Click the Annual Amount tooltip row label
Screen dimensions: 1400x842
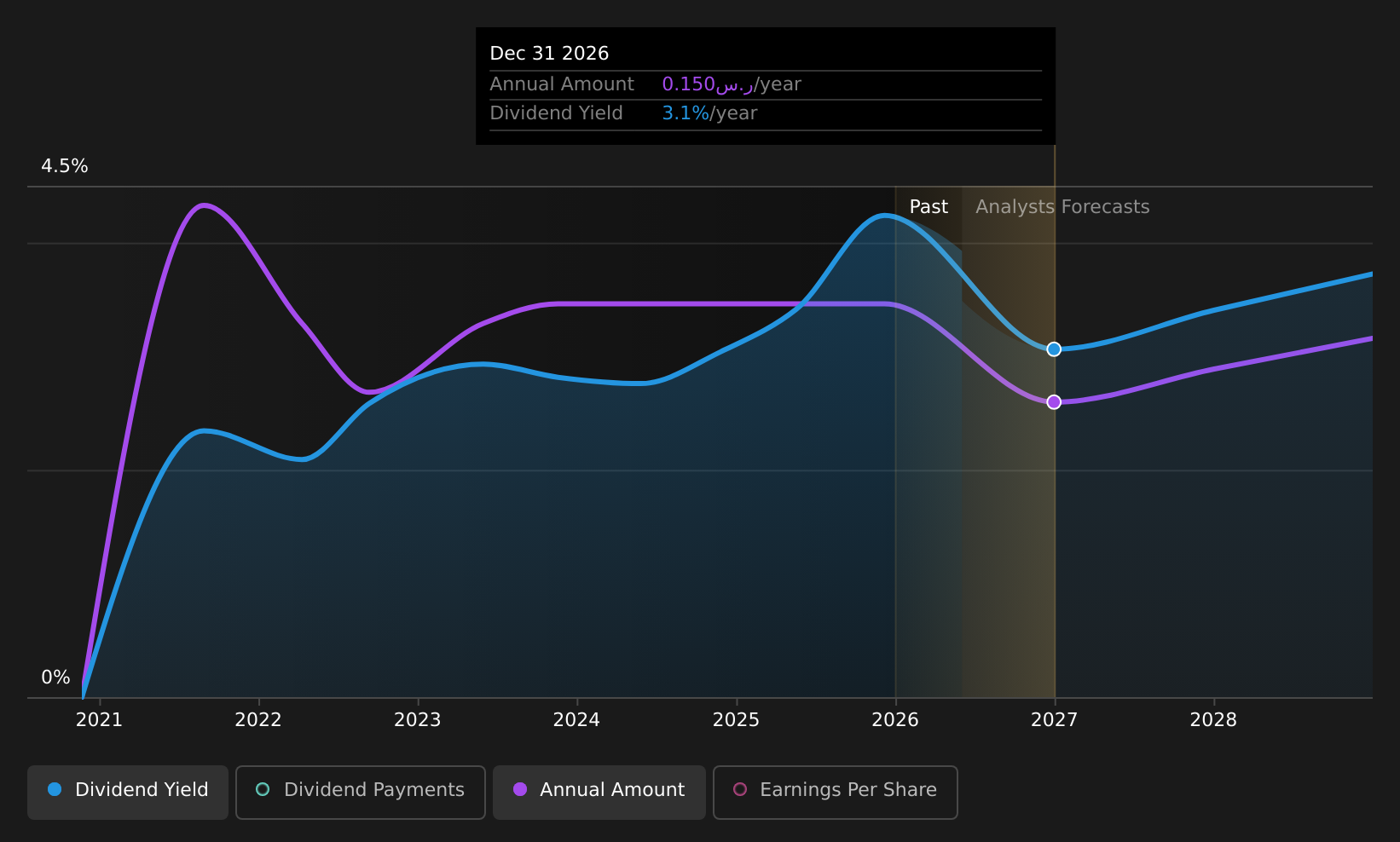(562, 84)
